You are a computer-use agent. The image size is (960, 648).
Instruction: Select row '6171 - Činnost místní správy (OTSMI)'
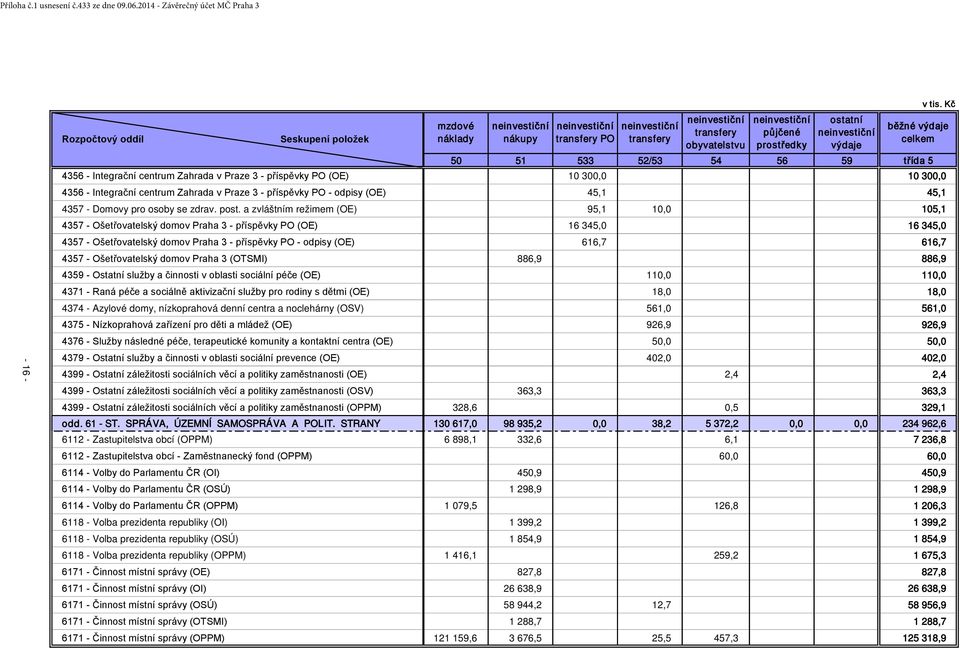click(x=503, y=622)
